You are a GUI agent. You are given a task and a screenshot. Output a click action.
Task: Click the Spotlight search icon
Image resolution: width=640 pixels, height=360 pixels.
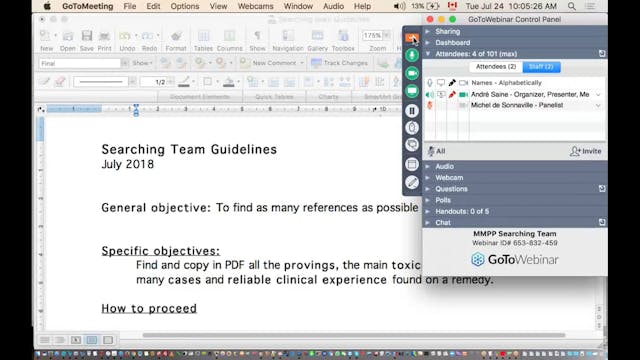pos(572,6)
